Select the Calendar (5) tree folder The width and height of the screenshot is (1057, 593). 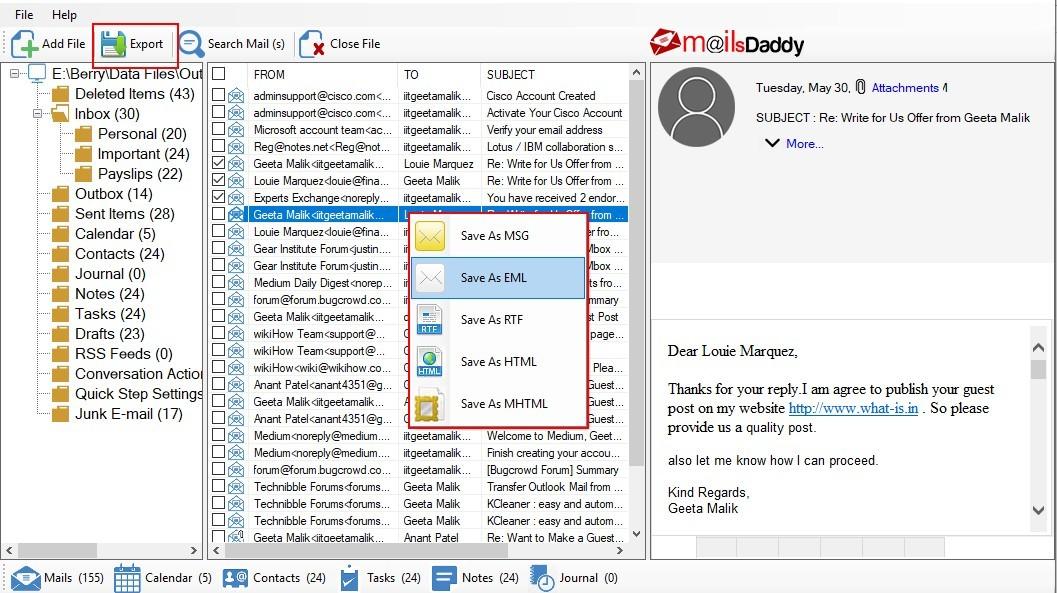[x=115, y=234]
